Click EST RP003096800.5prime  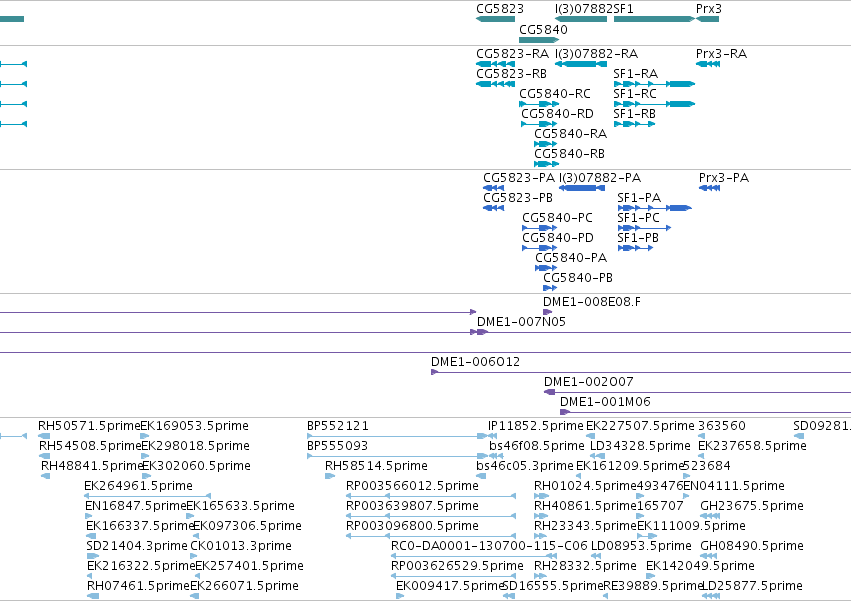[x=431, y=536]
